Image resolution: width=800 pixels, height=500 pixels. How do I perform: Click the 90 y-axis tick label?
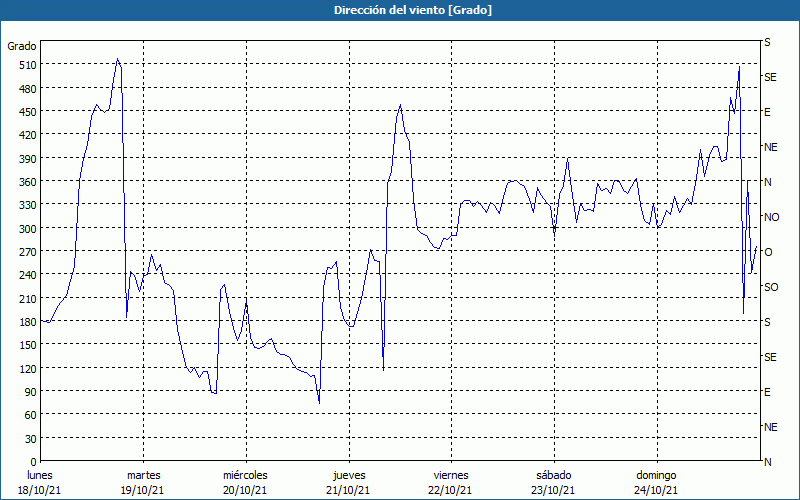(31, 392)
